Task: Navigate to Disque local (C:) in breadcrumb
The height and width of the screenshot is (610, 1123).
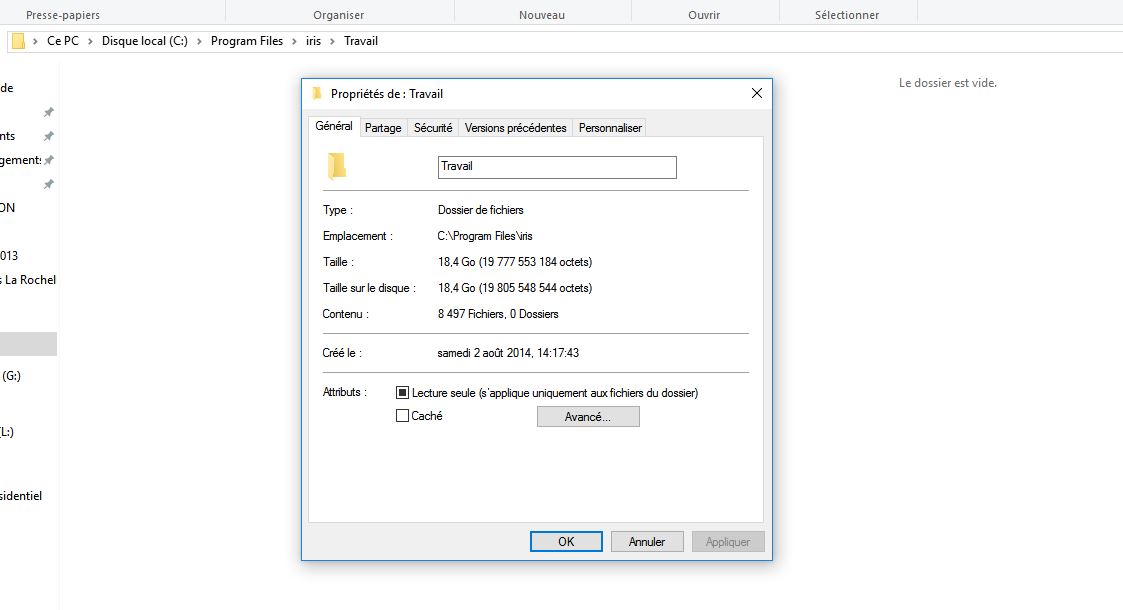Action: click(x=145, y=41)
